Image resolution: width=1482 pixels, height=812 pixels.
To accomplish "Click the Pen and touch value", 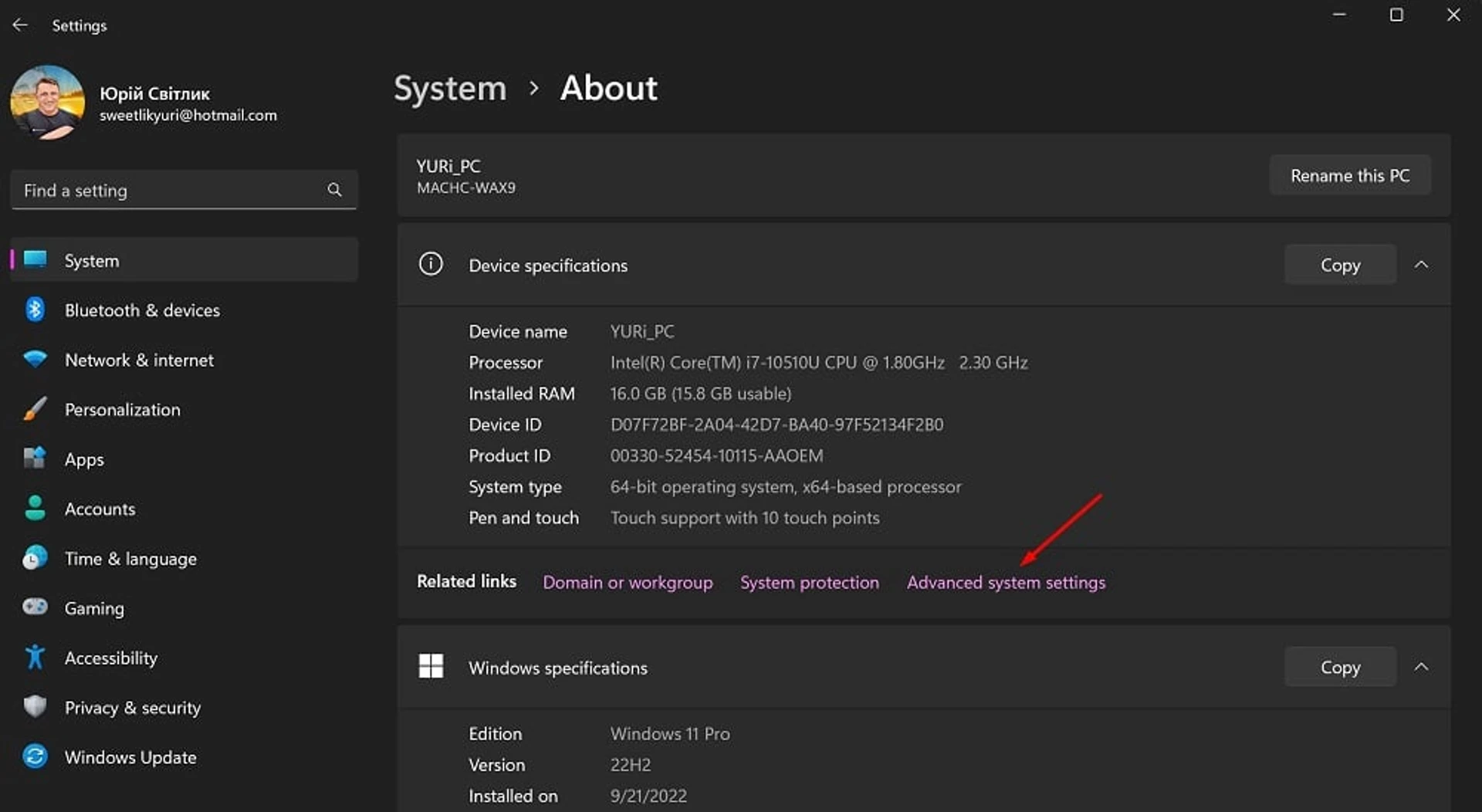I will (x=745, y=517).
